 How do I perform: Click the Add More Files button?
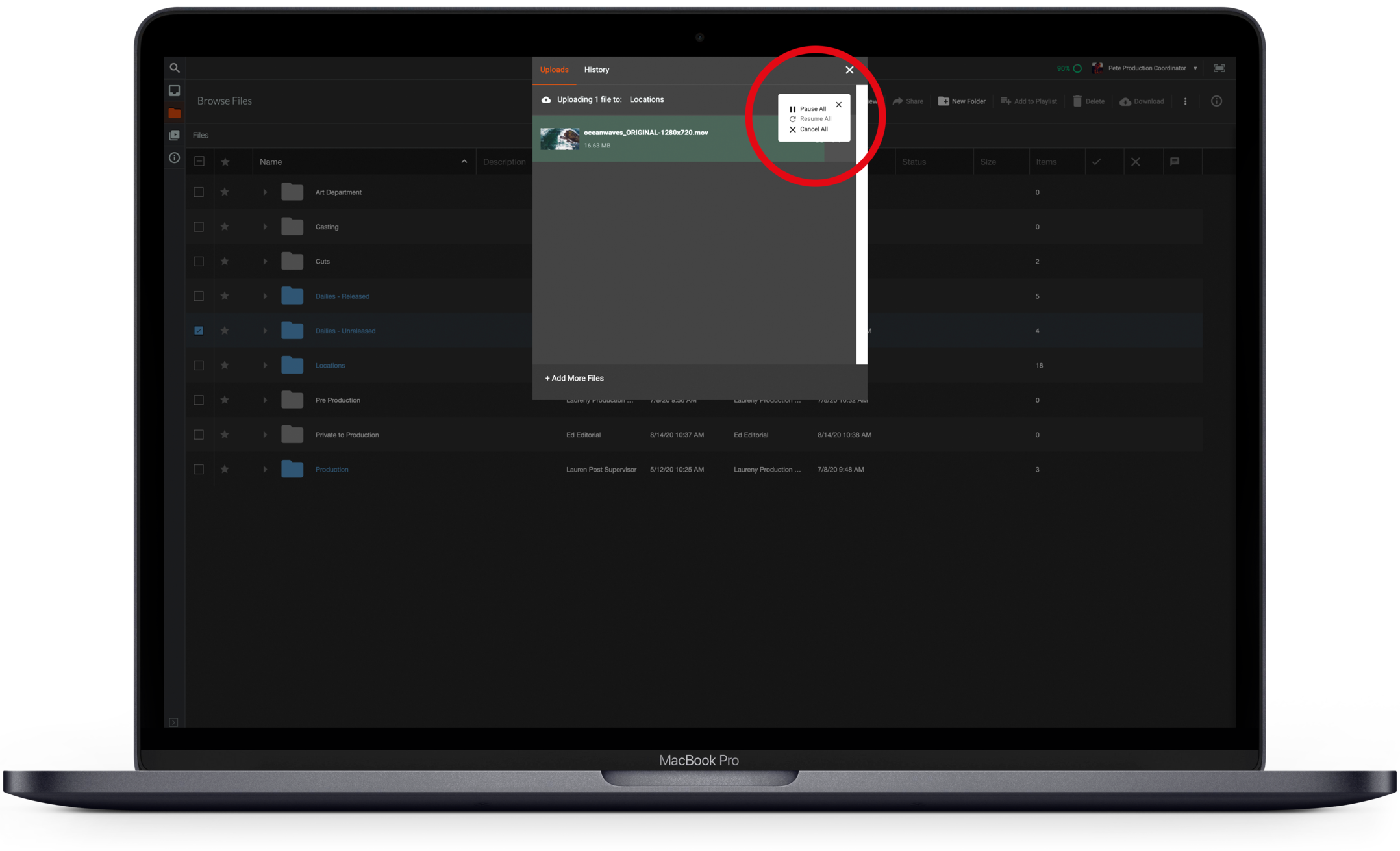pyautogui.click(x=574, y=378)
